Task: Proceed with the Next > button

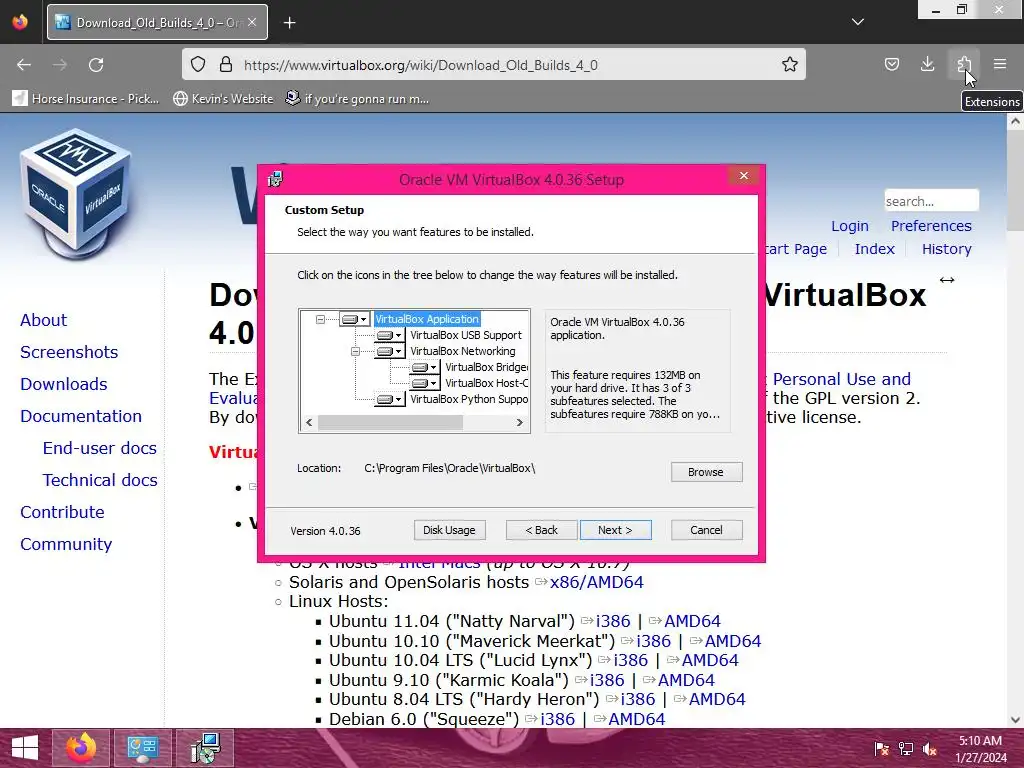Action: coord(615,530)
